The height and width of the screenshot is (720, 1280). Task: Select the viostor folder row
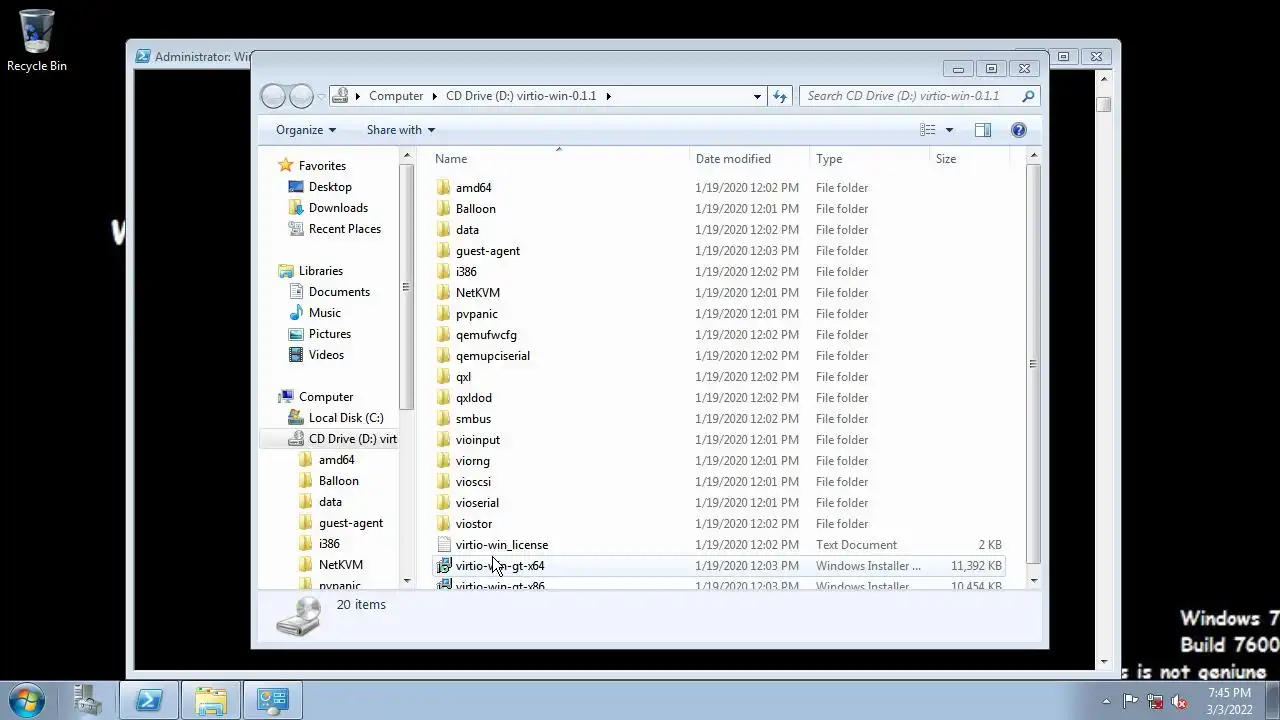pos(717,524)
